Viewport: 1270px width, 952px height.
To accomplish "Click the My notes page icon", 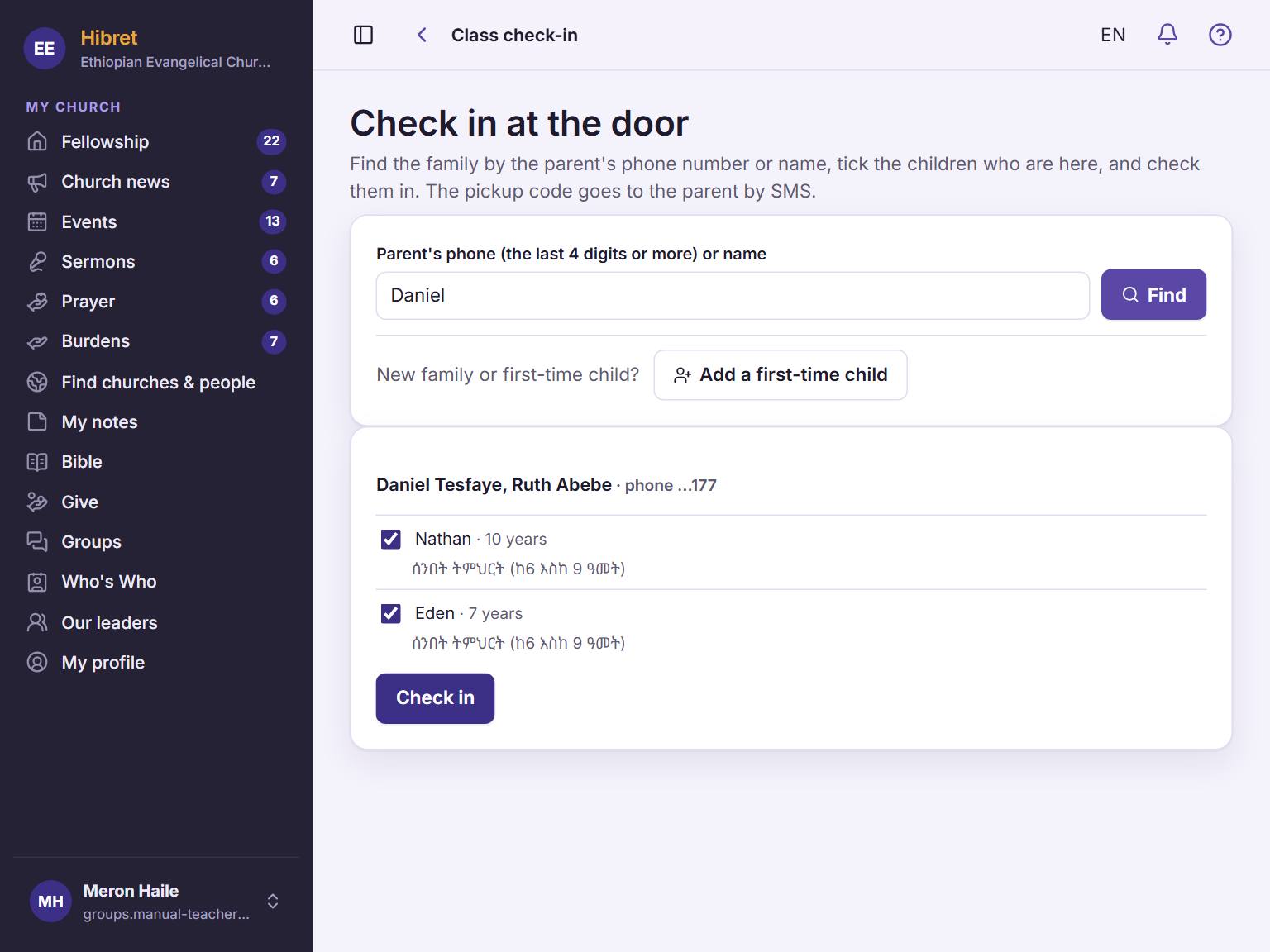I will pyautogui.click(x=37, y=421).
